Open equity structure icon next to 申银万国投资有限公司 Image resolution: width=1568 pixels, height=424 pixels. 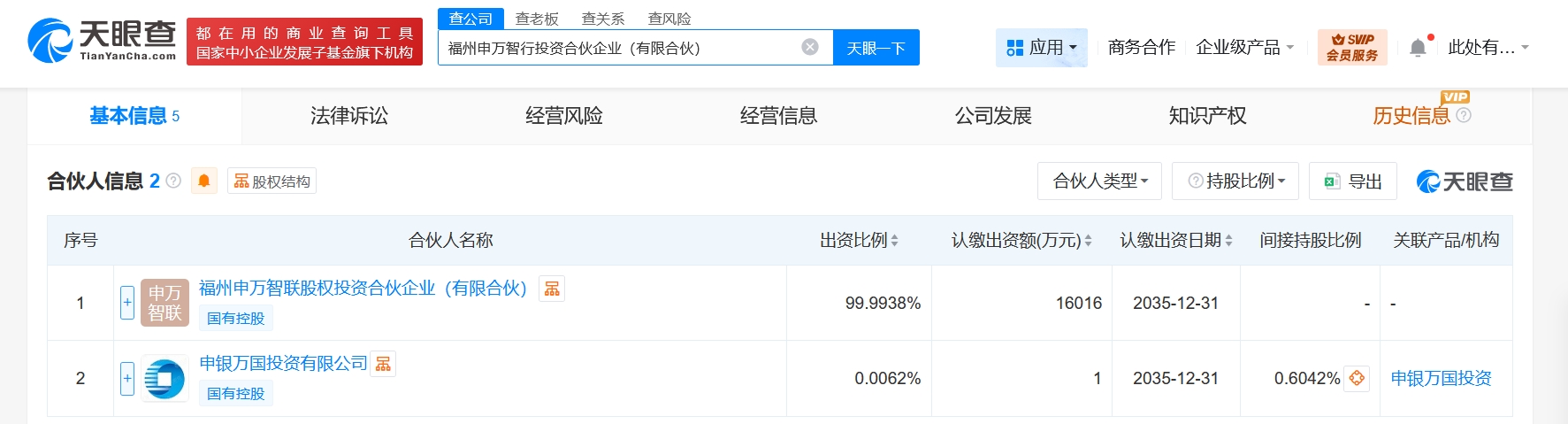pos(383,364)
